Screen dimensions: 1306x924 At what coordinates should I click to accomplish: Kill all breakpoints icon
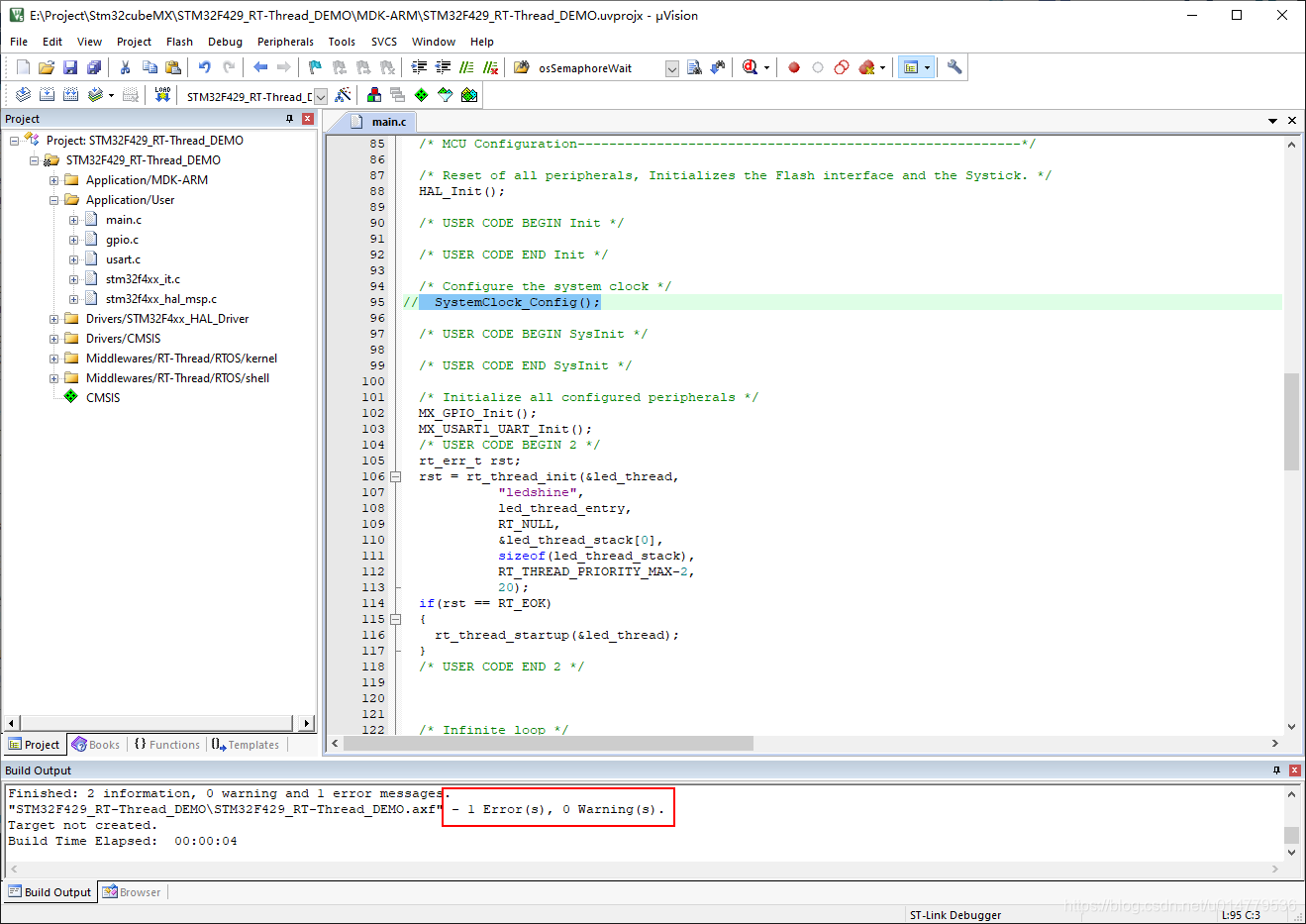point(867,67)
